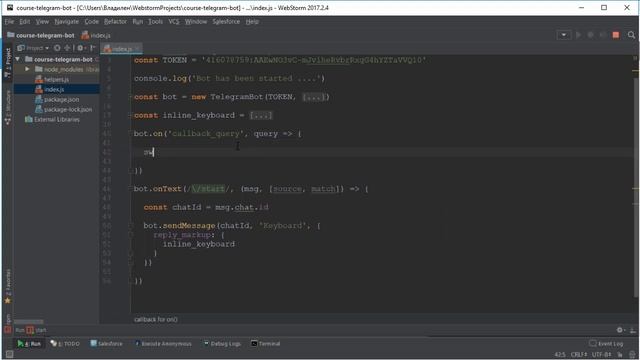The width and height of the screenshot is (640, 360).
Task: Click the scroll-from-source target icon in Project panel
Action: 57,48
